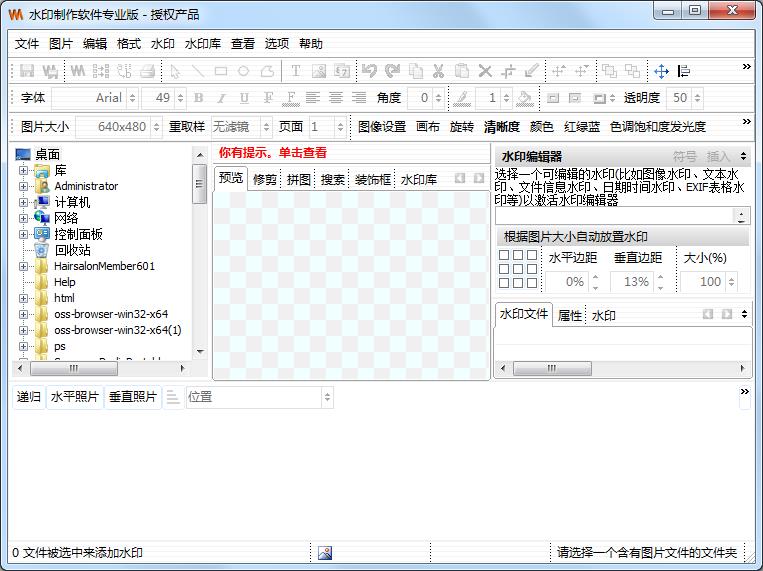763x571 pixels.
Task: Click the folder tree horizontal scrollbar
Action: click(x=100, y=370)
